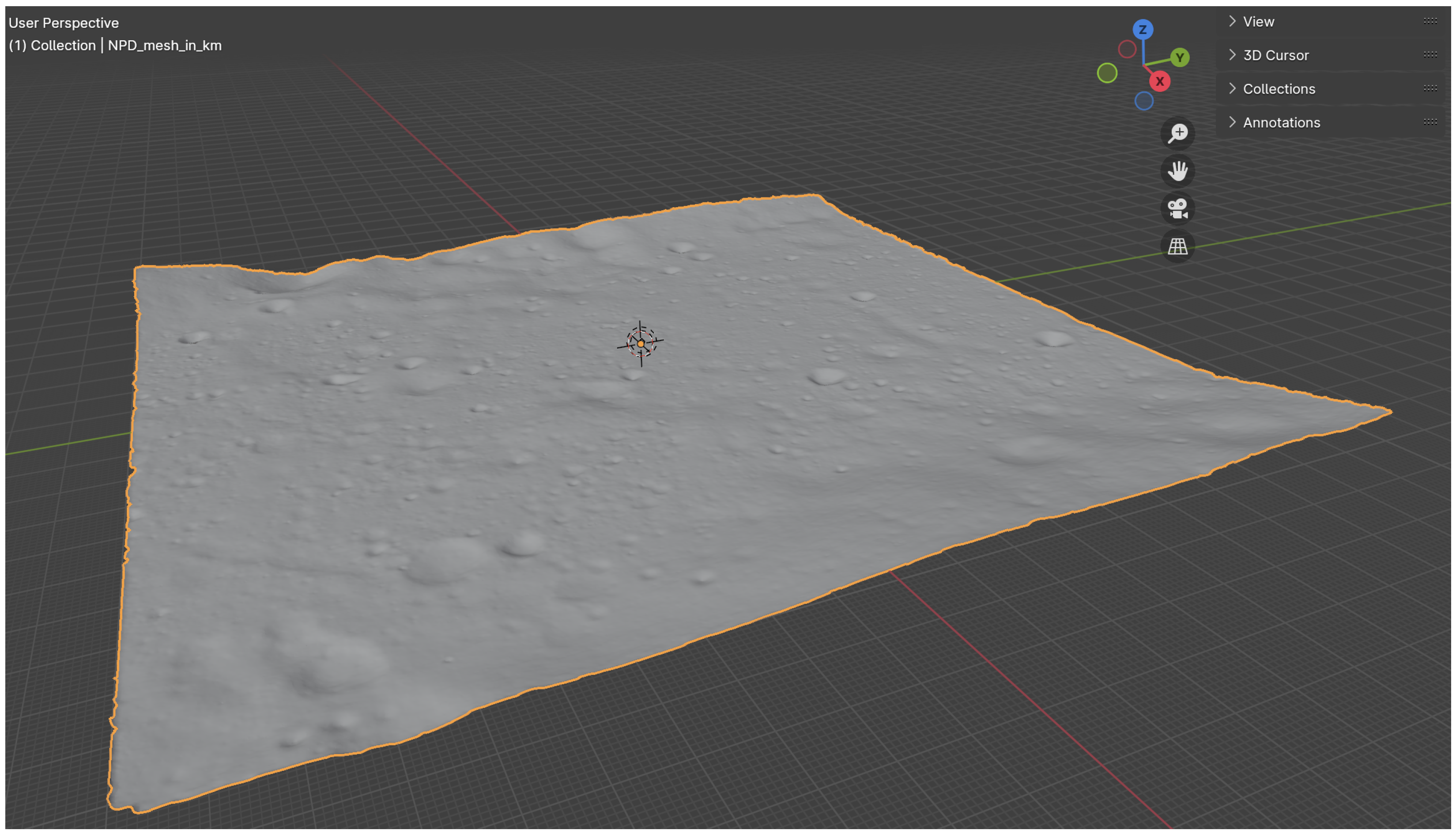
Task: Click the hollow red negative X gizmo circle
Action: point(1127,49)
